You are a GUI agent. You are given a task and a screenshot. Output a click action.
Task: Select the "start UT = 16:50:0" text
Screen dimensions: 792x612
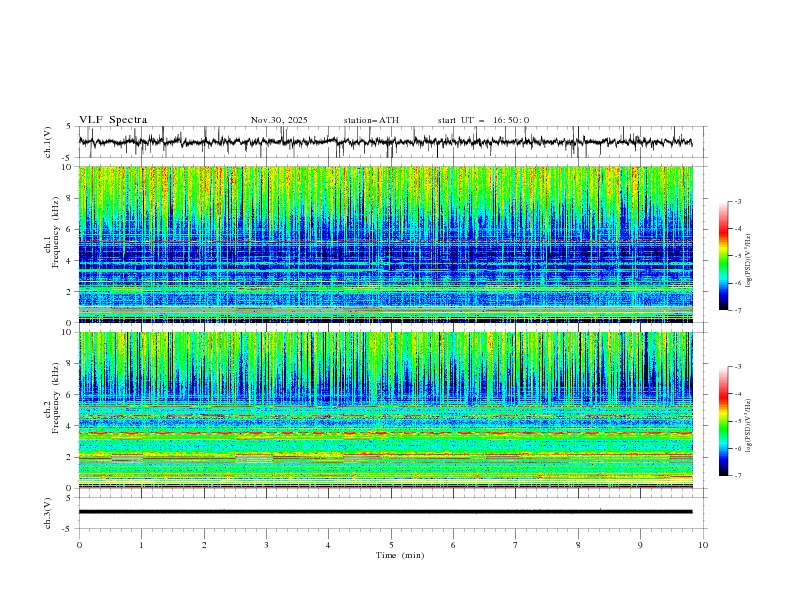483,120
